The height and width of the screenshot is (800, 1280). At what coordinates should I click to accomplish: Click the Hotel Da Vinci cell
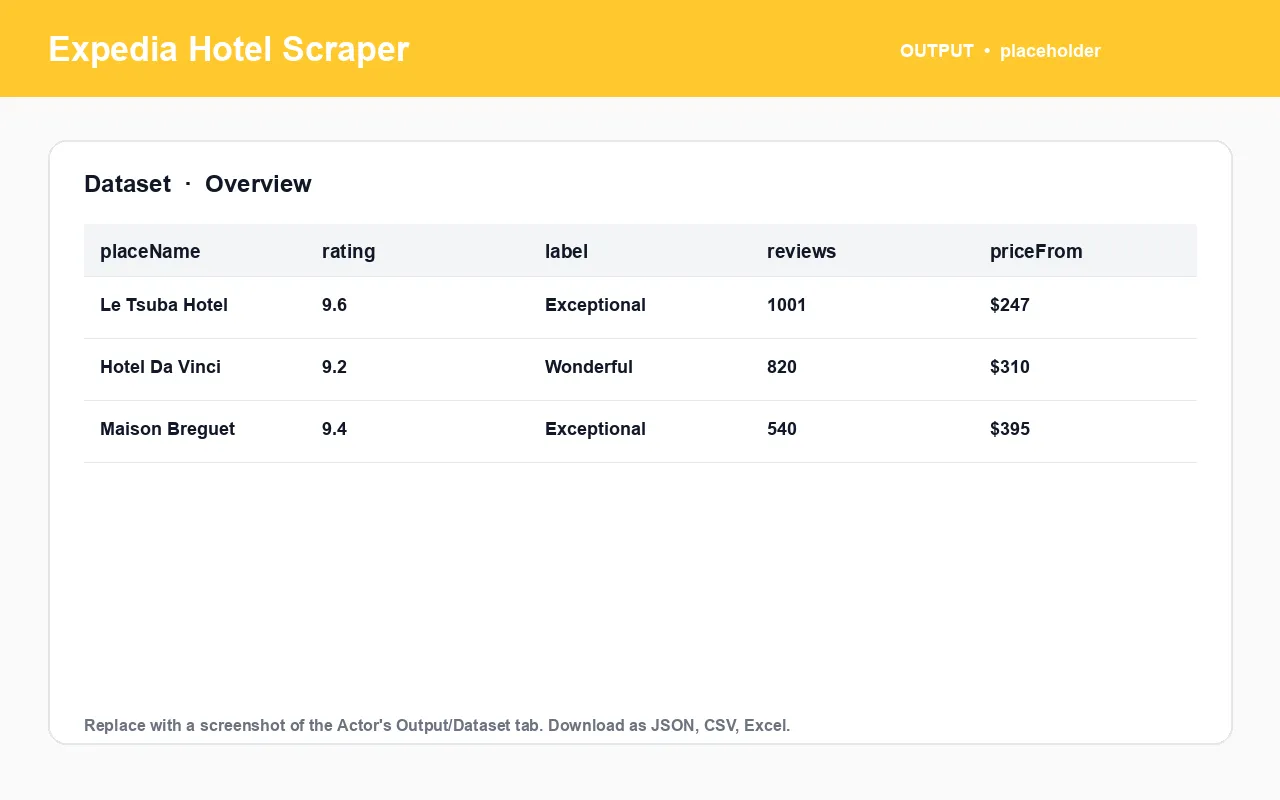[160, 367]
